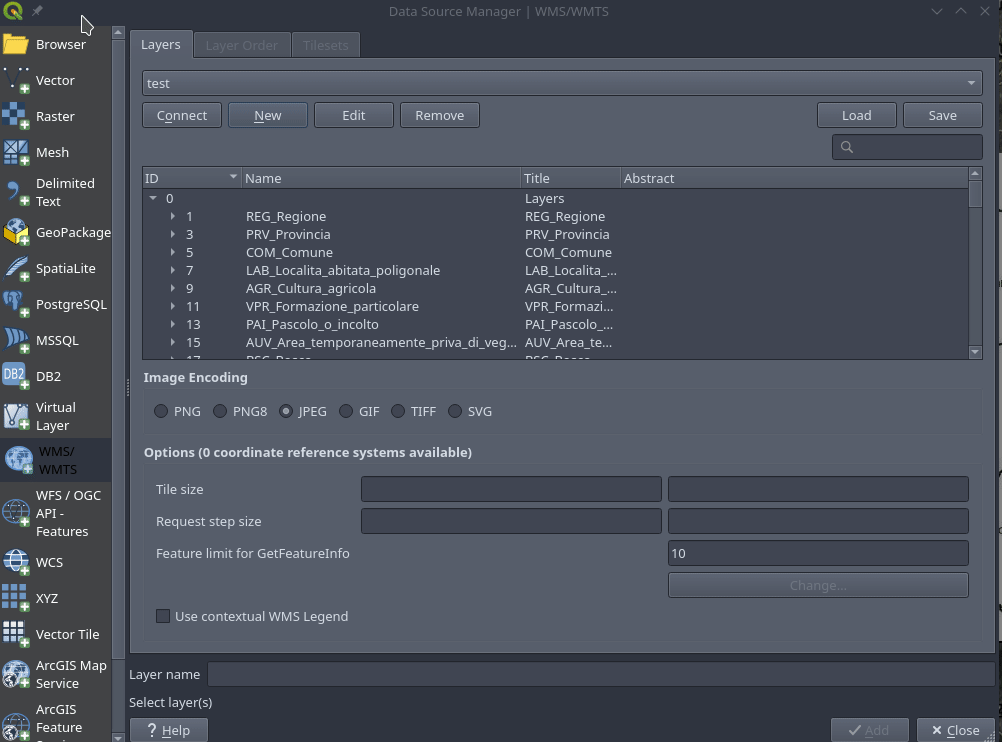Expand layer 13 PAI_Pascolo_o_incolto
The image size is (1002, 742).
coord(173,324)
